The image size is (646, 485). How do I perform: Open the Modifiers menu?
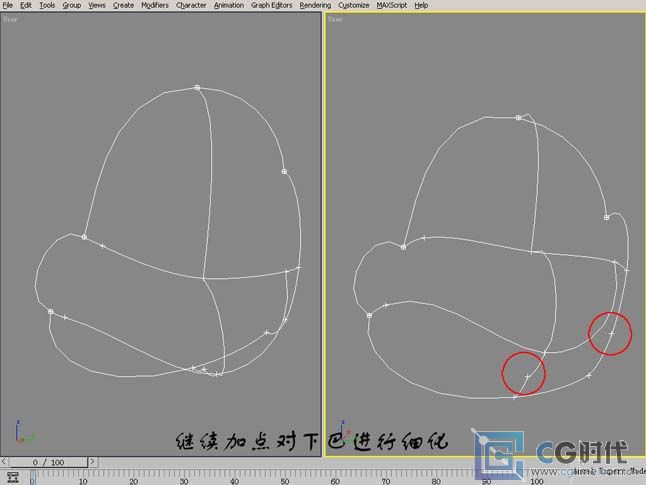(x=155, y=5)
